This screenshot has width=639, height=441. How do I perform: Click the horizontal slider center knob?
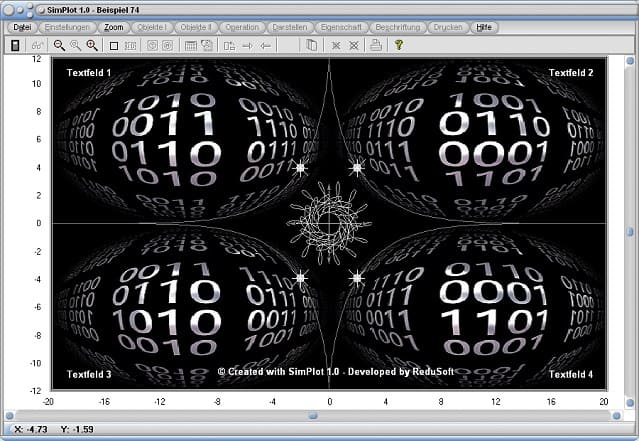click(313, 416)
